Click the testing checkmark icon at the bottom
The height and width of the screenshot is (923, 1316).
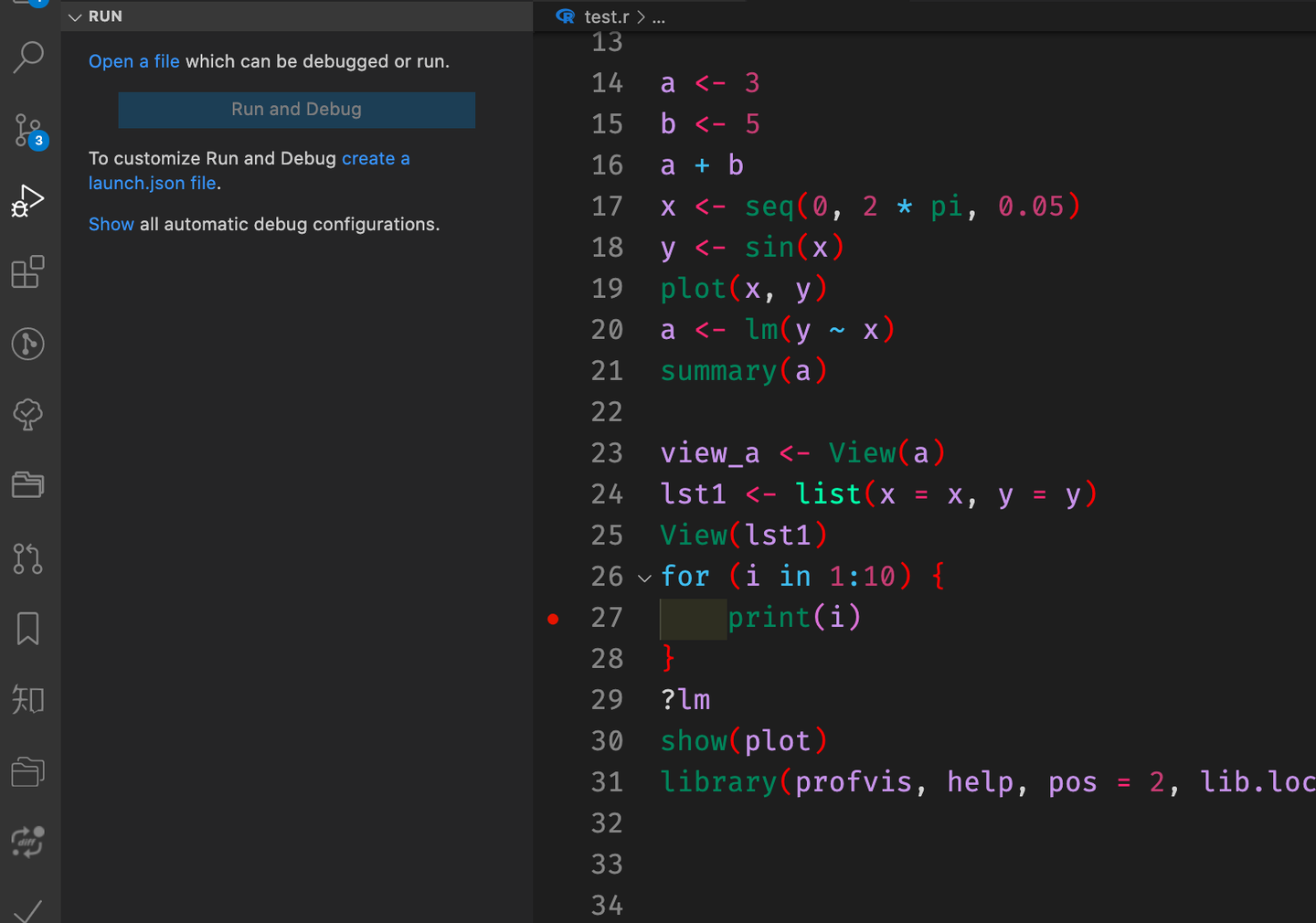click(x=27, y=911)
